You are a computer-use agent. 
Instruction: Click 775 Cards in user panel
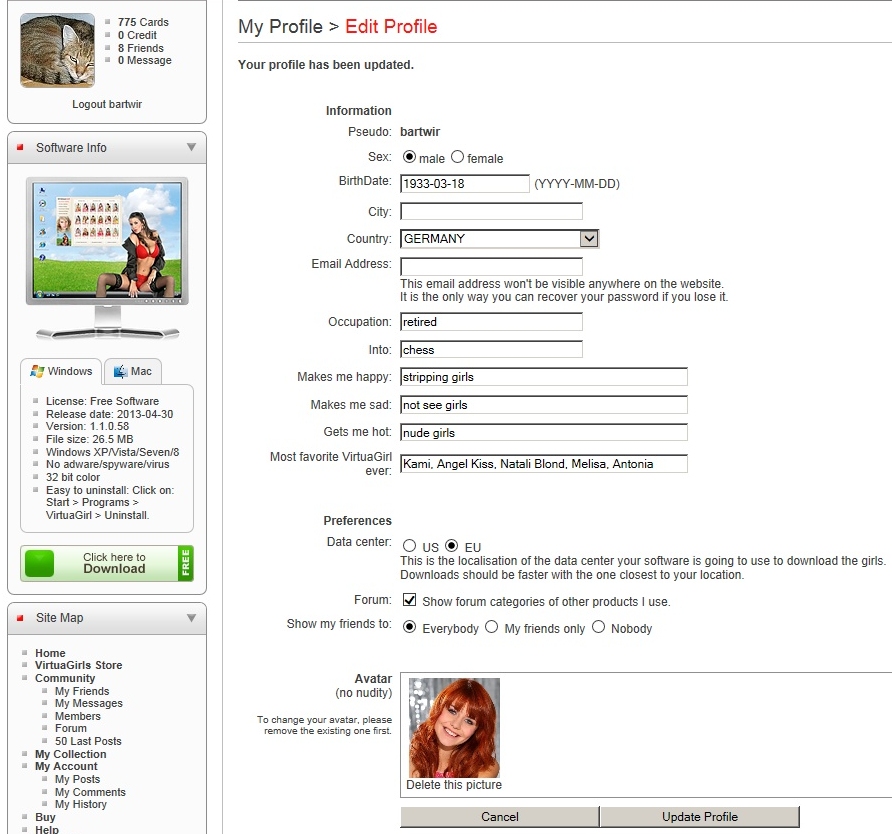(x=143, y=22)
